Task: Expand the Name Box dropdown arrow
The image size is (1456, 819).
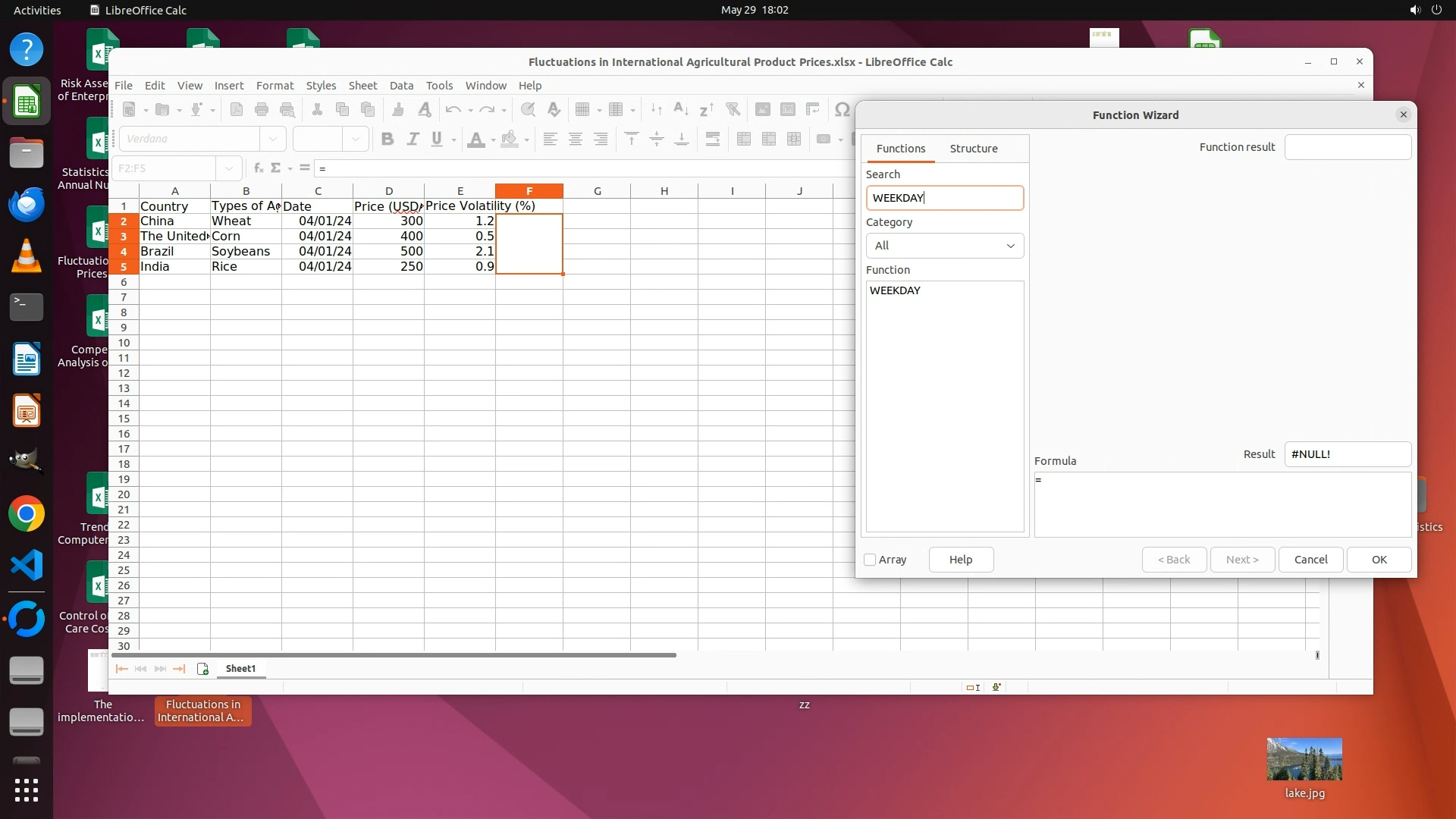Action: [x=228, y=168]
